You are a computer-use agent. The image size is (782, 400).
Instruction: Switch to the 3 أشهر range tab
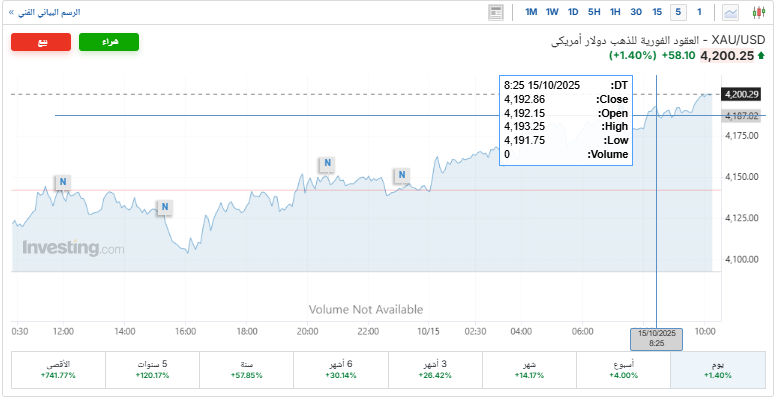435,370
